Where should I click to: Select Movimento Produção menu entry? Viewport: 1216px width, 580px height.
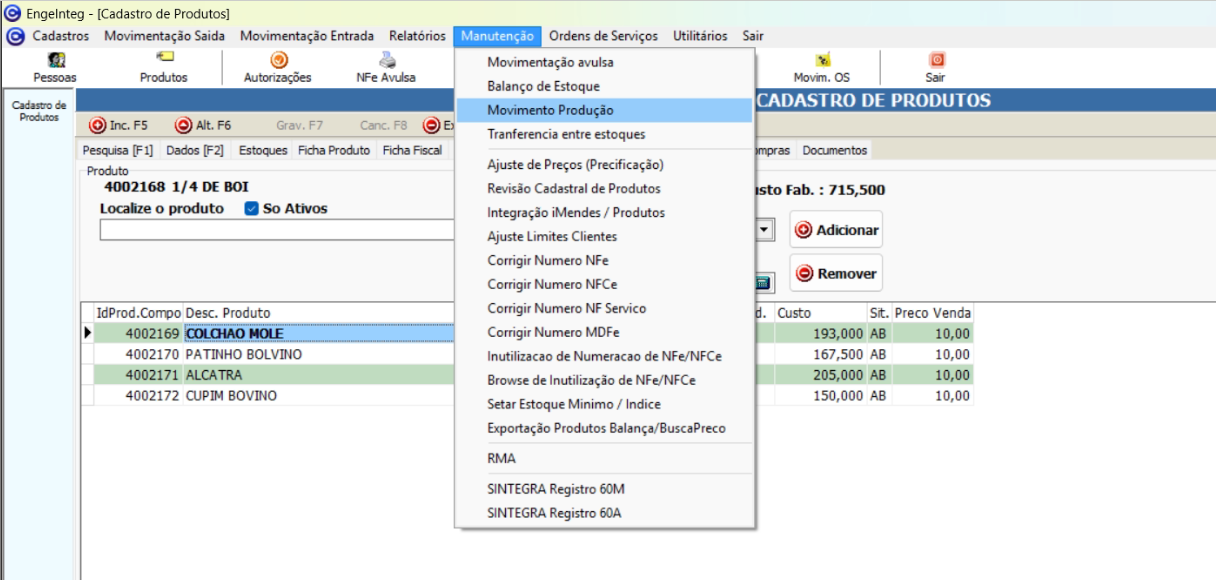click(550, 110)
